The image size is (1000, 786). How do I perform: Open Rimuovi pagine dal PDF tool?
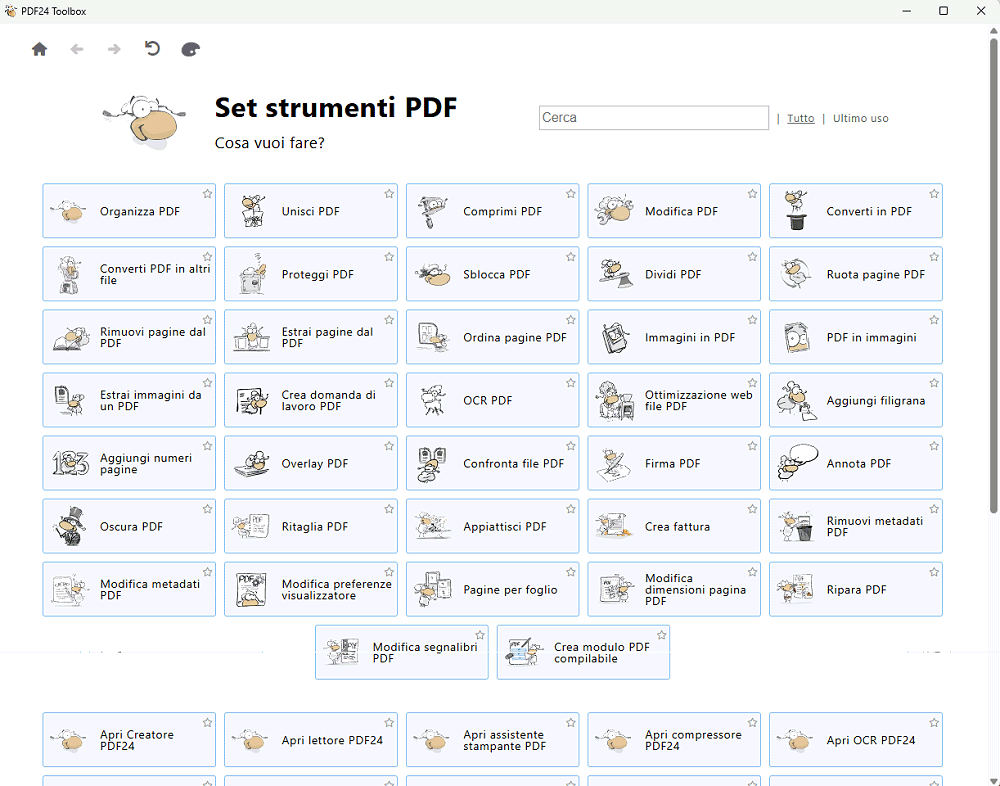129,337
